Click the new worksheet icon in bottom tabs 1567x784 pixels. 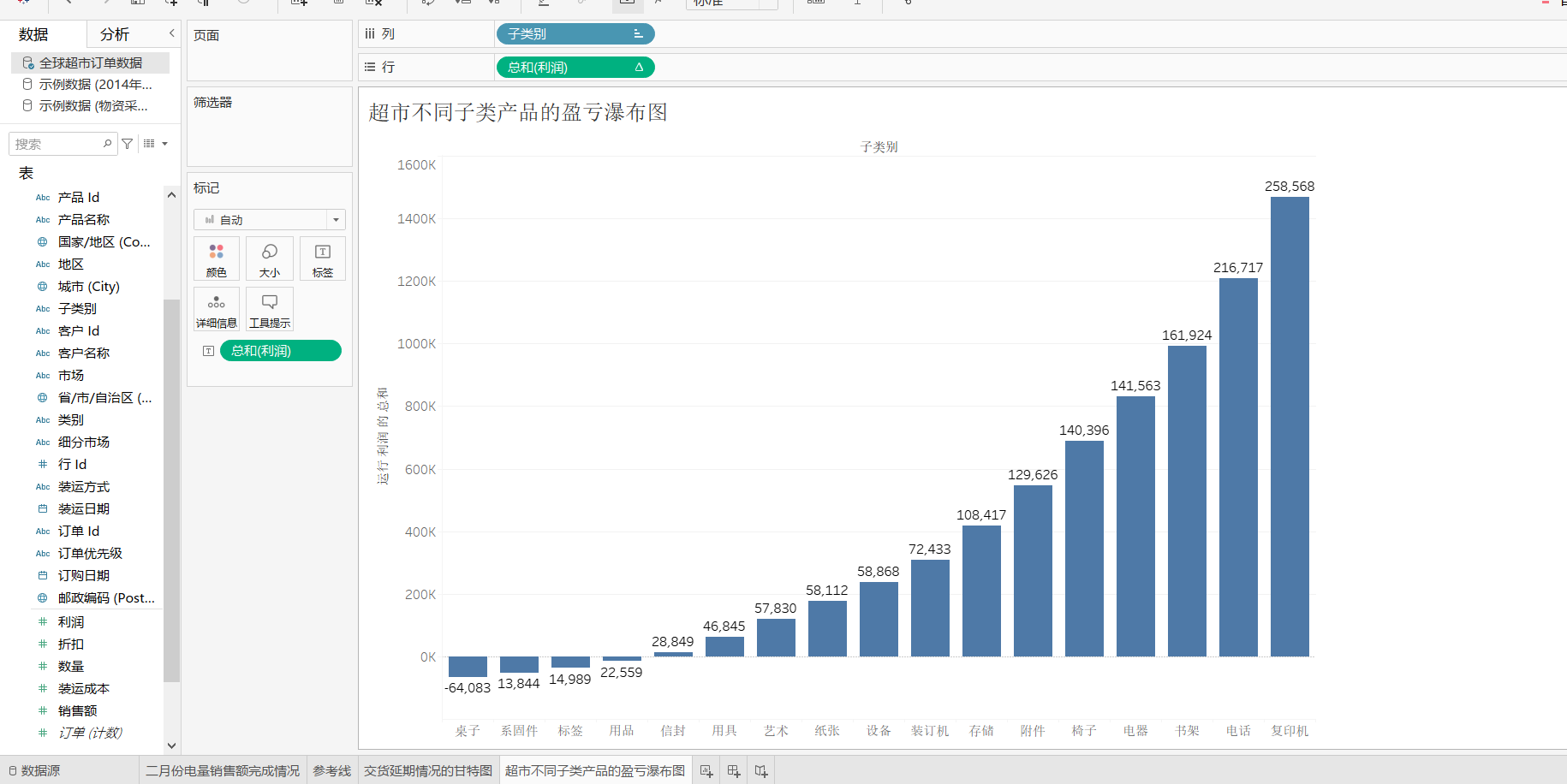[x=706, y=771]
